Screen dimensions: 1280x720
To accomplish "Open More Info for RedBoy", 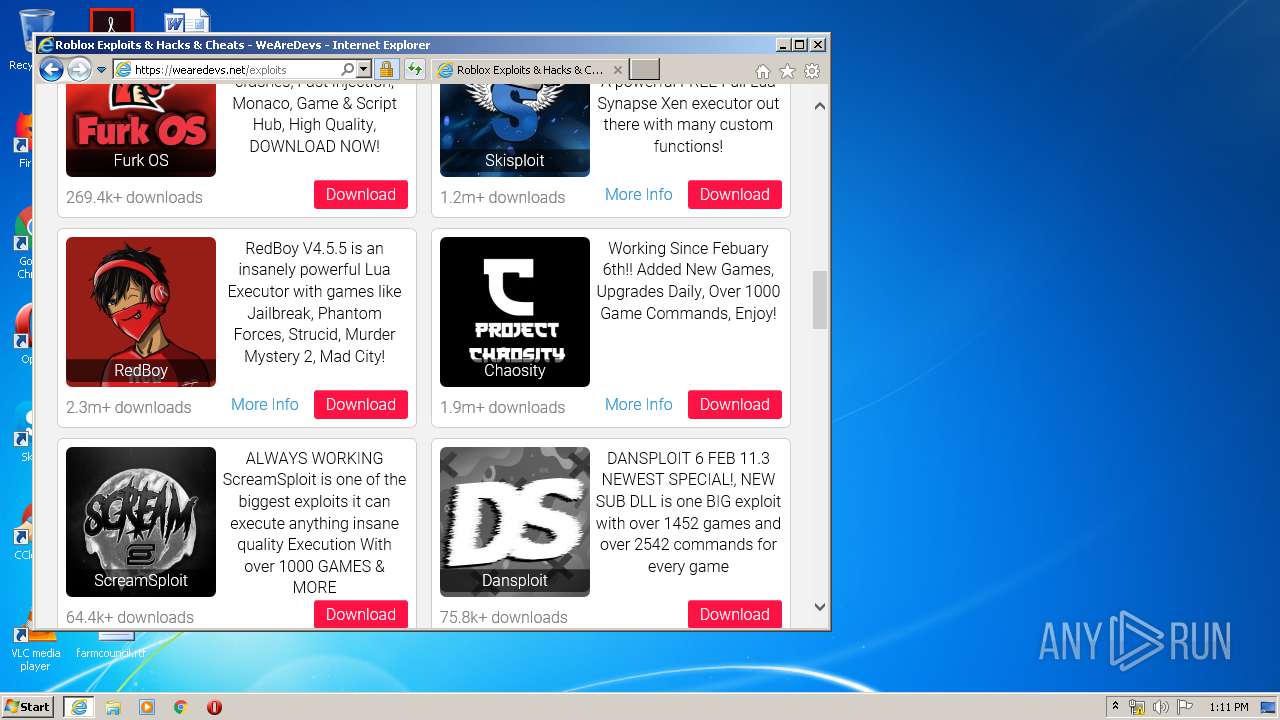I will click(265, 405).
